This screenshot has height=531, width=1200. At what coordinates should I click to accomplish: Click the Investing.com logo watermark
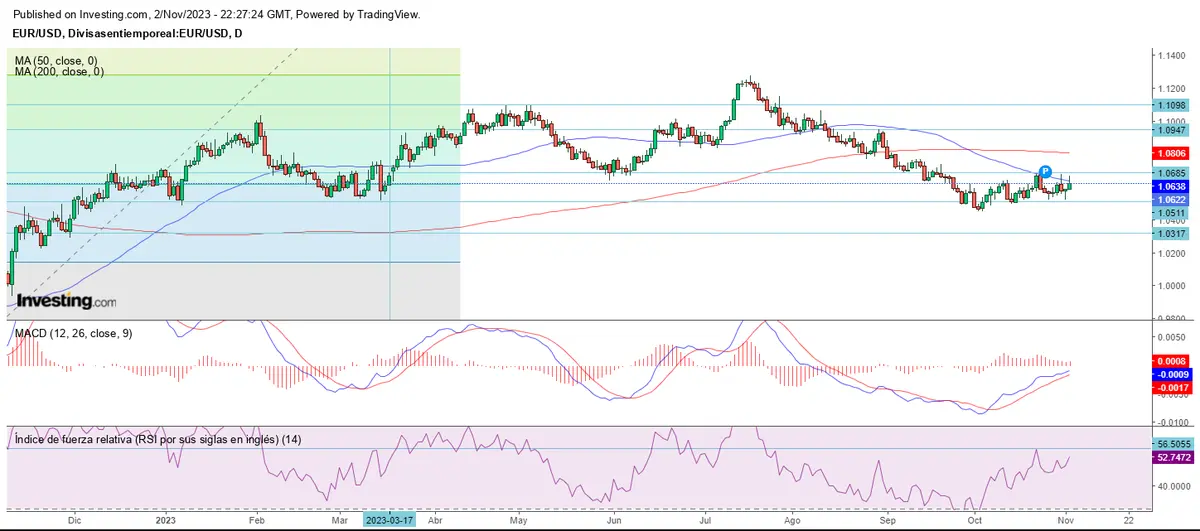point(66,300)
